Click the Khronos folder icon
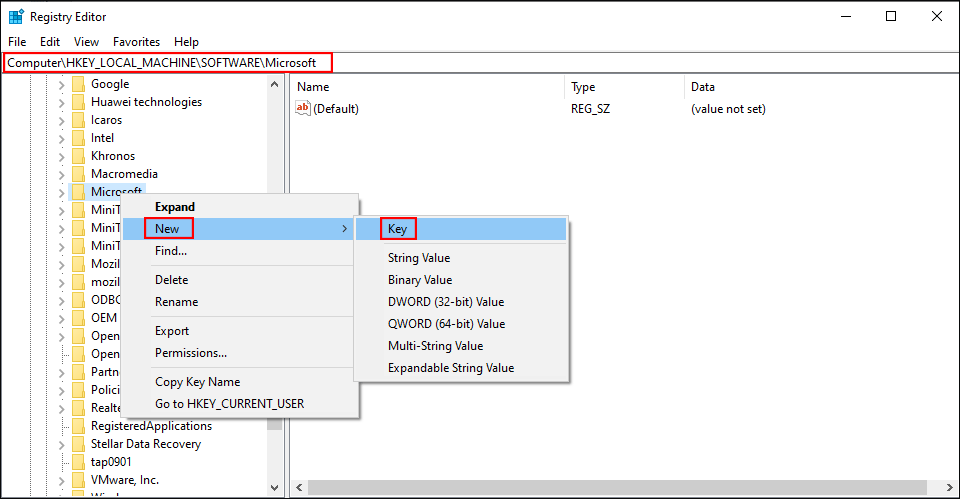Screen dimensions: 960x499 (78, 156)
